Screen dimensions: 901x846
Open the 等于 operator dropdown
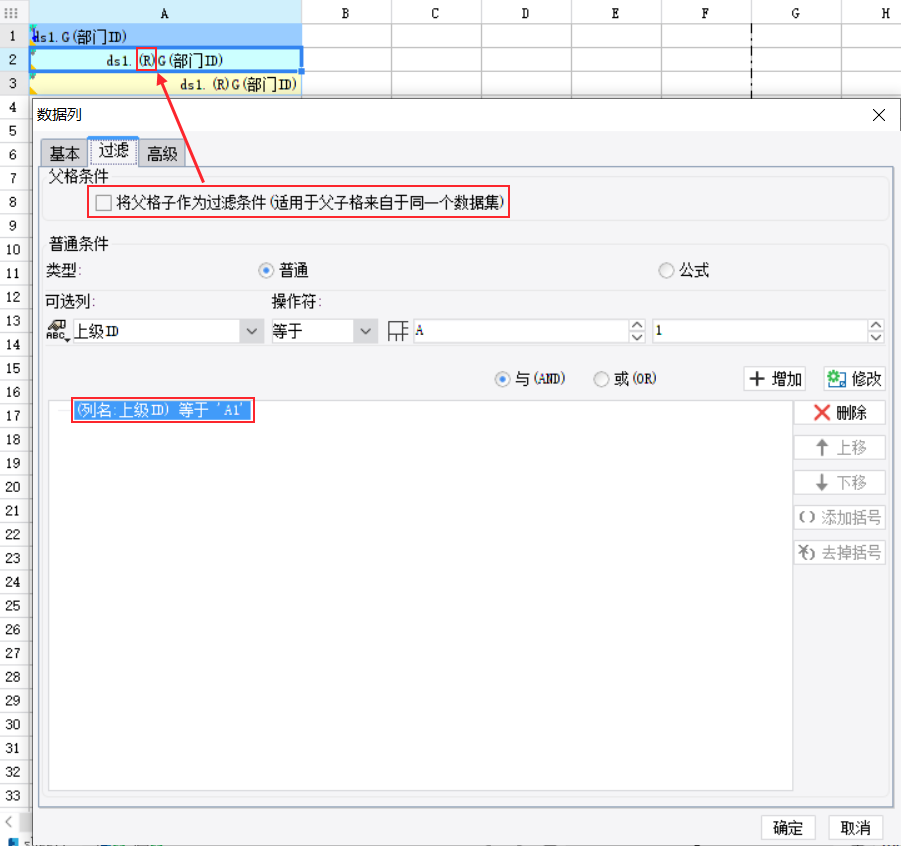click(365, 331)
